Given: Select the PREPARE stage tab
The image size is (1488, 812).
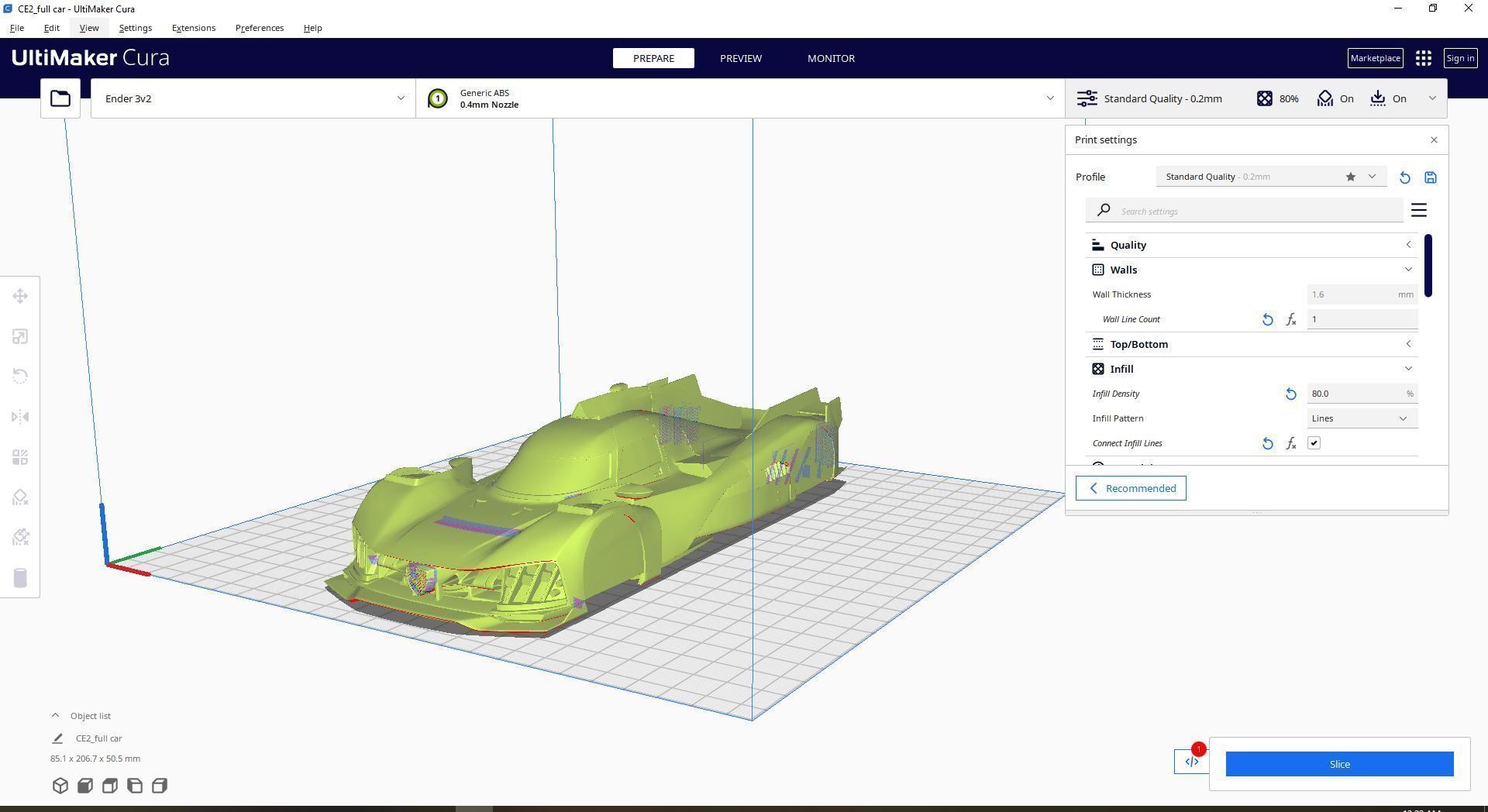Looking at the screenshot, I should tap(653, 58).
